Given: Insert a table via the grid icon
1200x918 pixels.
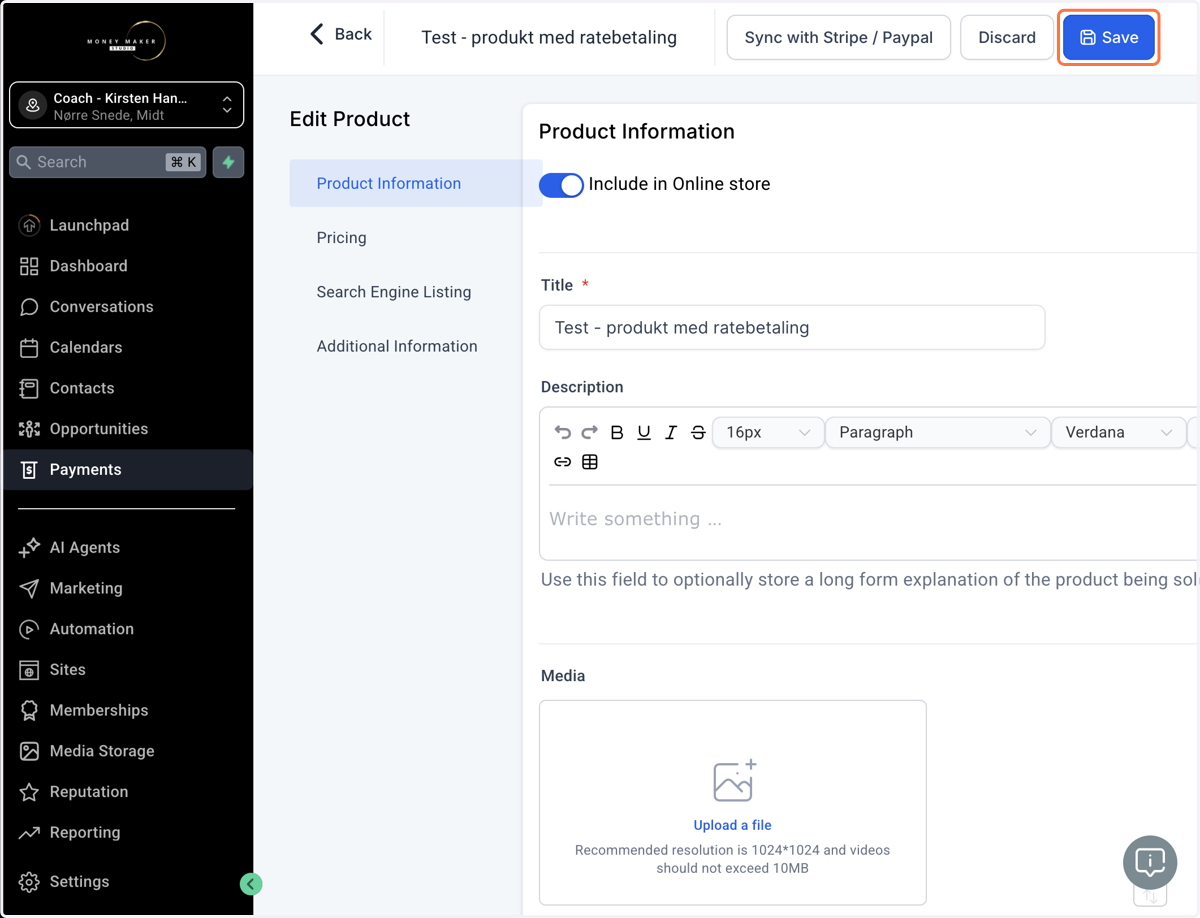Looking at the screenshot, I should [x=590, y=462].
